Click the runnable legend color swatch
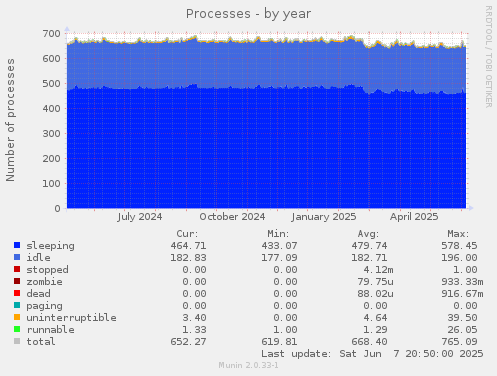Screen dimensions: 497x376 (x=17, y=329)
